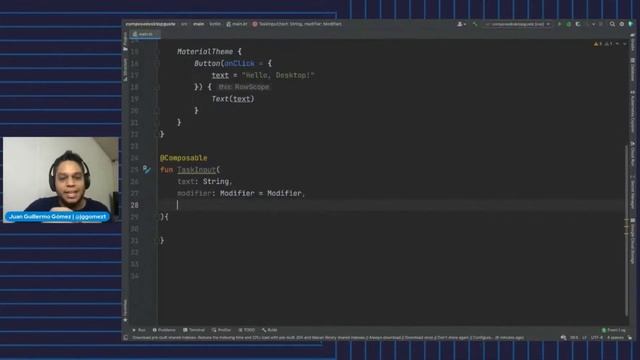Click the onClick parameter in Button call

pyautogui.click(x=239, y=63)
